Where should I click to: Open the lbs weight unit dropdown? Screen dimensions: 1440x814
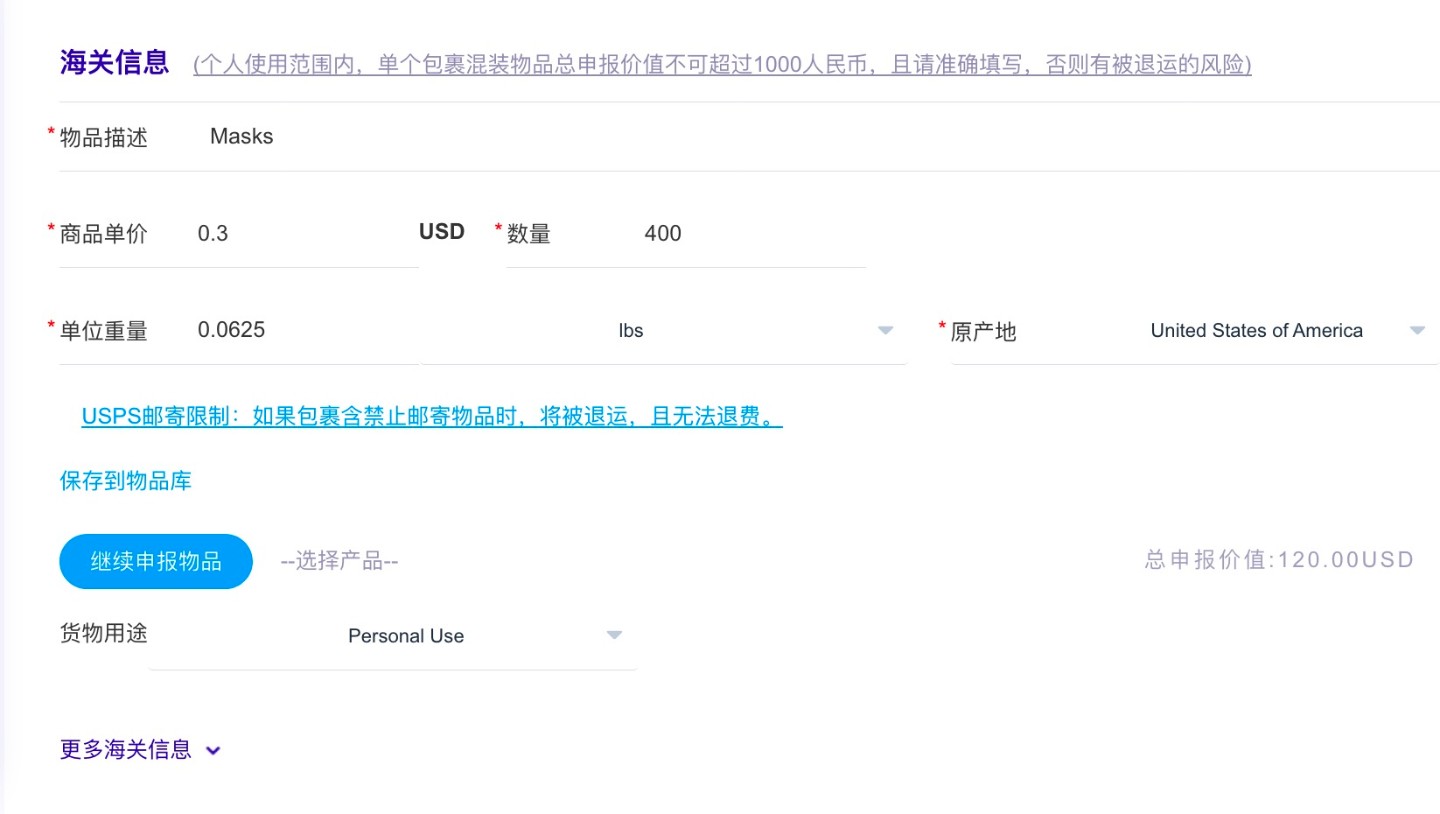point(665,331)
